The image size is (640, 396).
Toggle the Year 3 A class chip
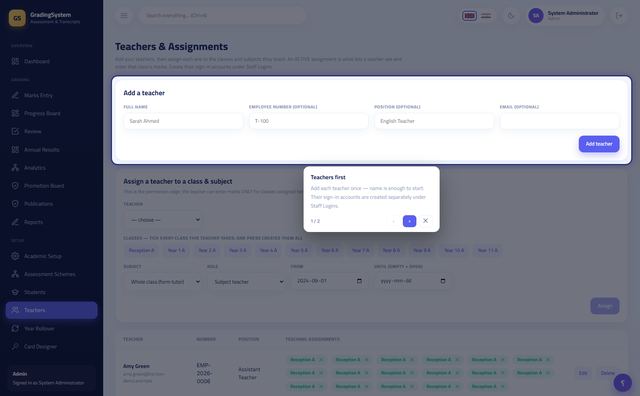(x=238, y=250)
